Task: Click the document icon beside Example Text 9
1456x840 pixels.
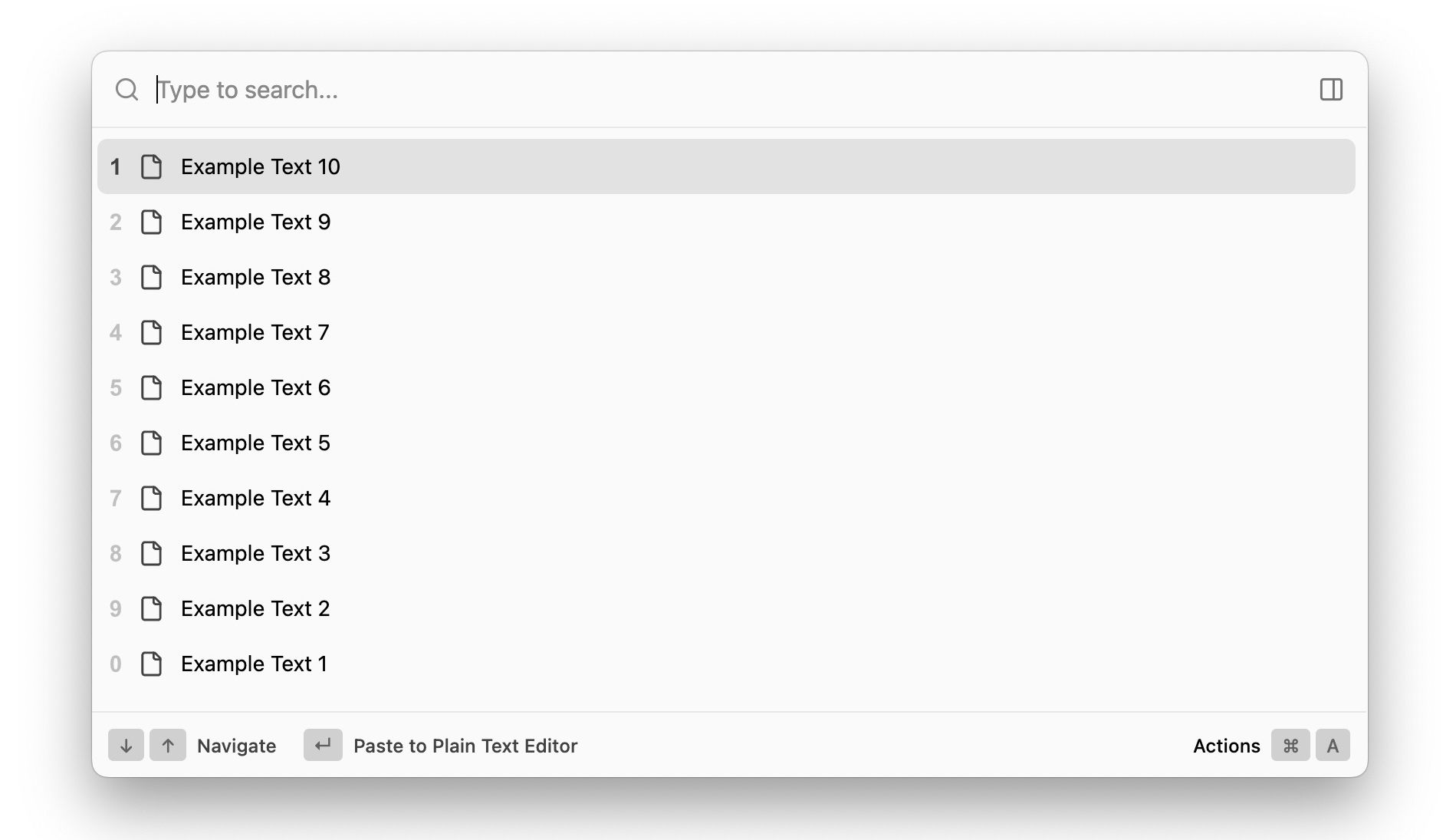Action: pos(152,222)
